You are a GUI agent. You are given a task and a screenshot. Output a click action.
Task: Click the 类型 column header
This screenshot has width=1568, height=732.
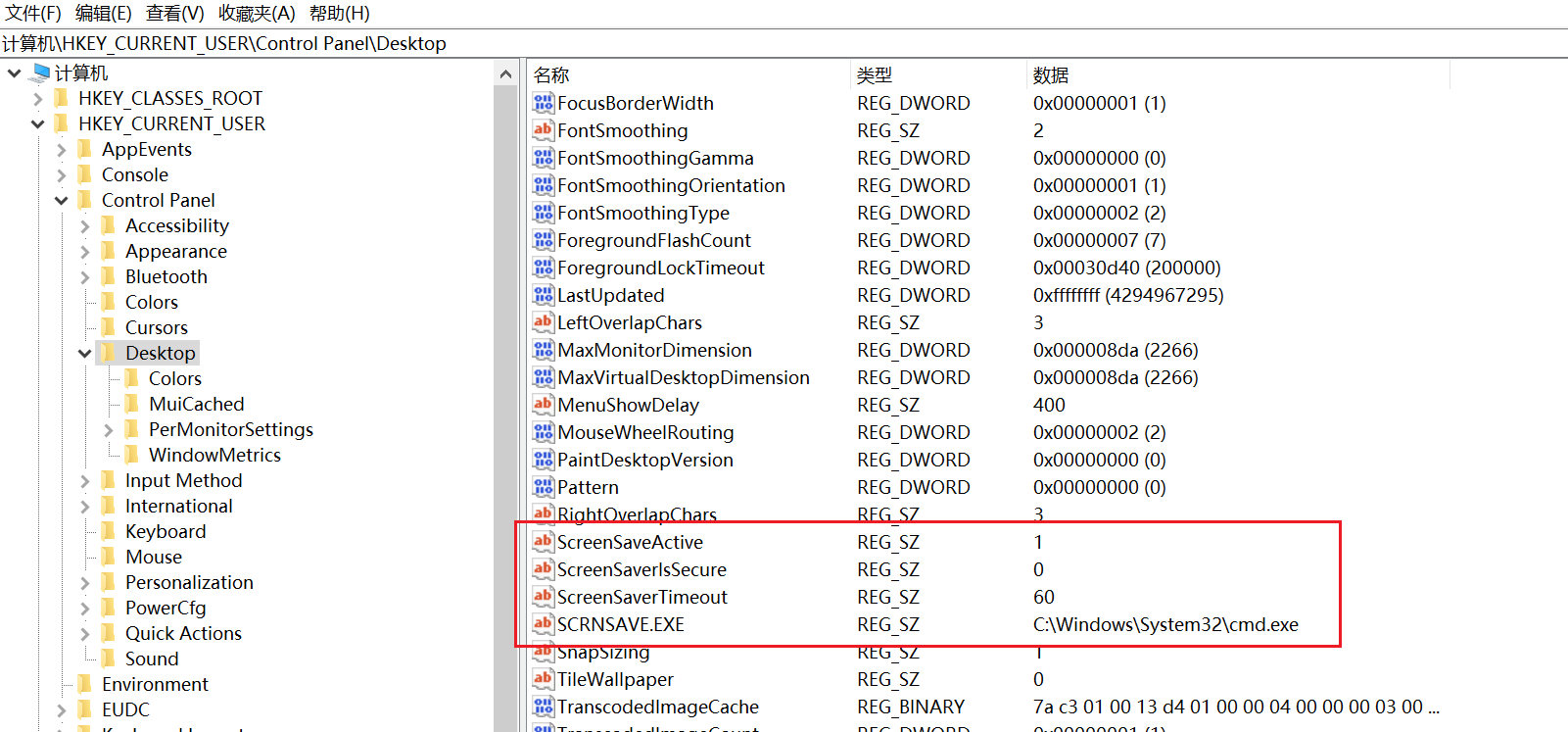pos(875,75)
